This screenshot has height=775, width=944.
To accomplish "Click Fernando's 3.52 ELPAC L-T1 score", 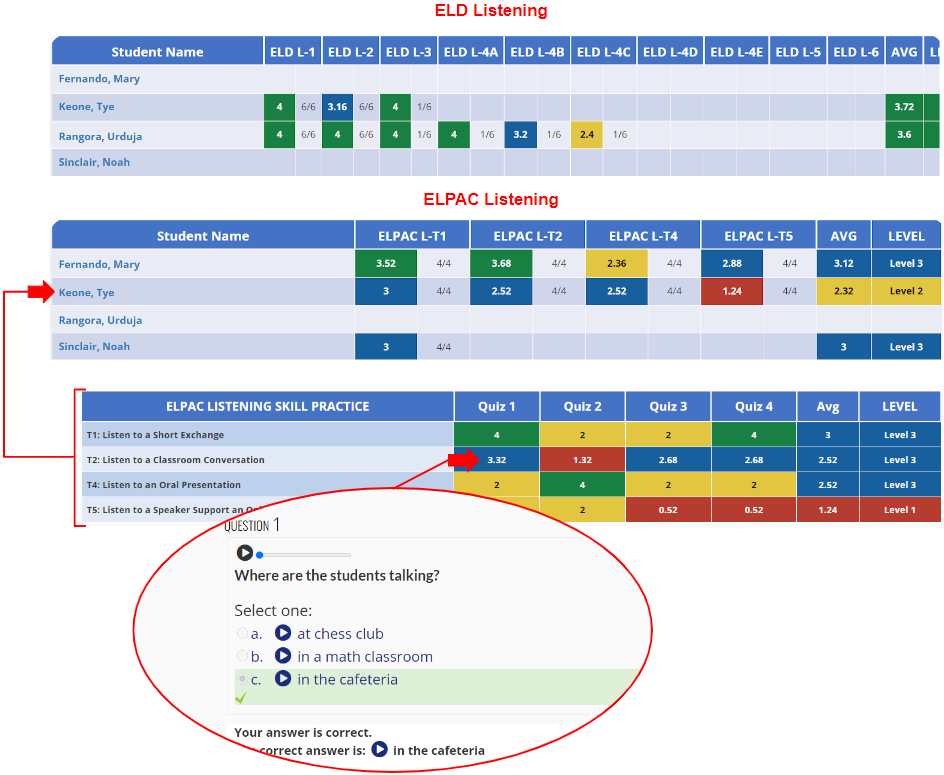I will [x=386, y=263].
